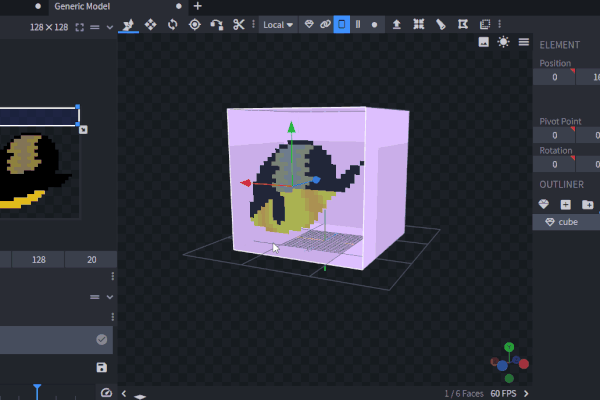Open a new tab with plus
The width and height of the screenshot is (600, 400).
197,6
